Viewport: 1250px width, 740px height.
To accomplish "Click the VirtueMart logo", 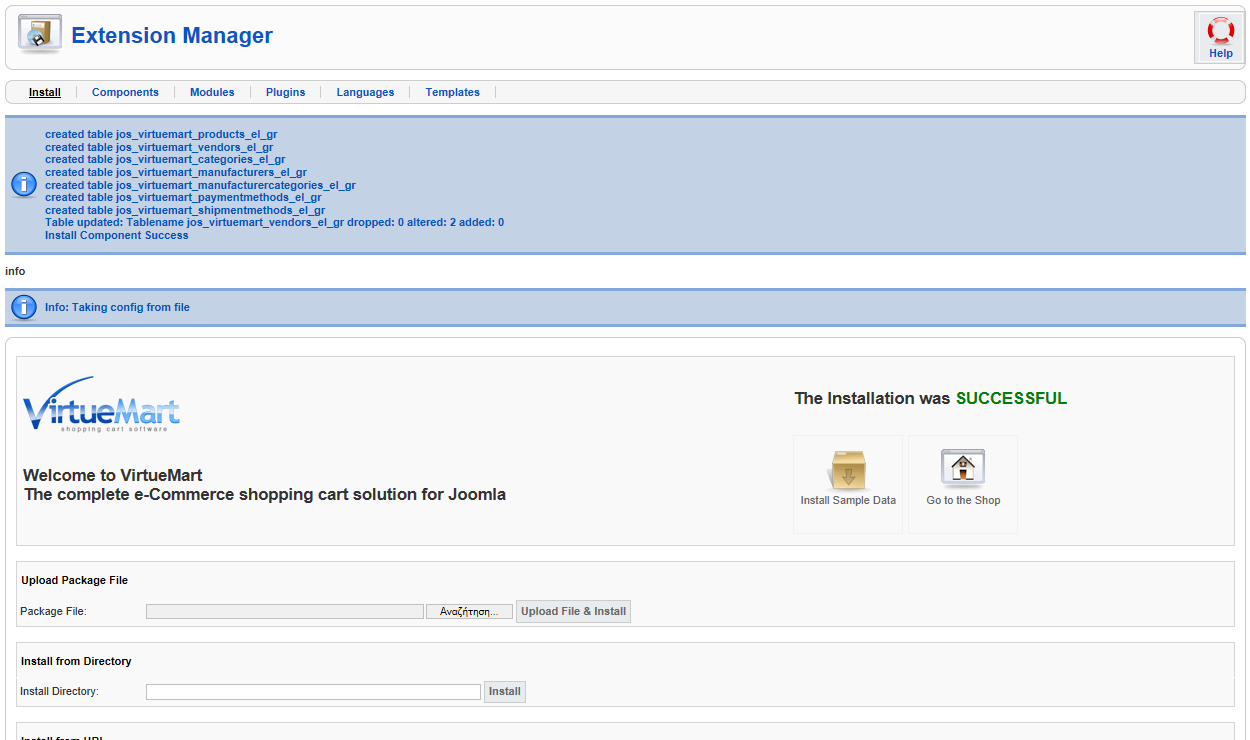I will click(x=101, y=404).
